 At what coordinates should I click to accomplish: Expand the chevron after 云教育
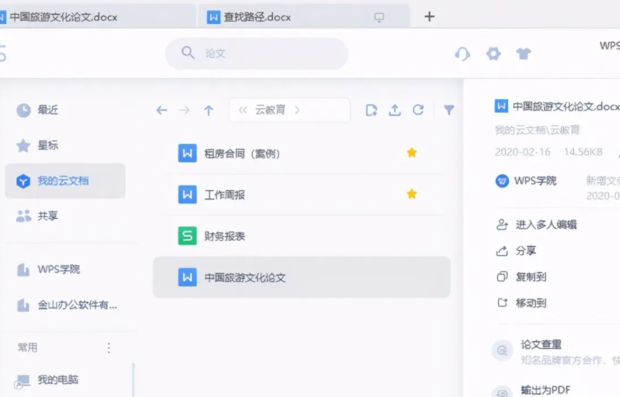pyautogui.click(x=297, y=110)
